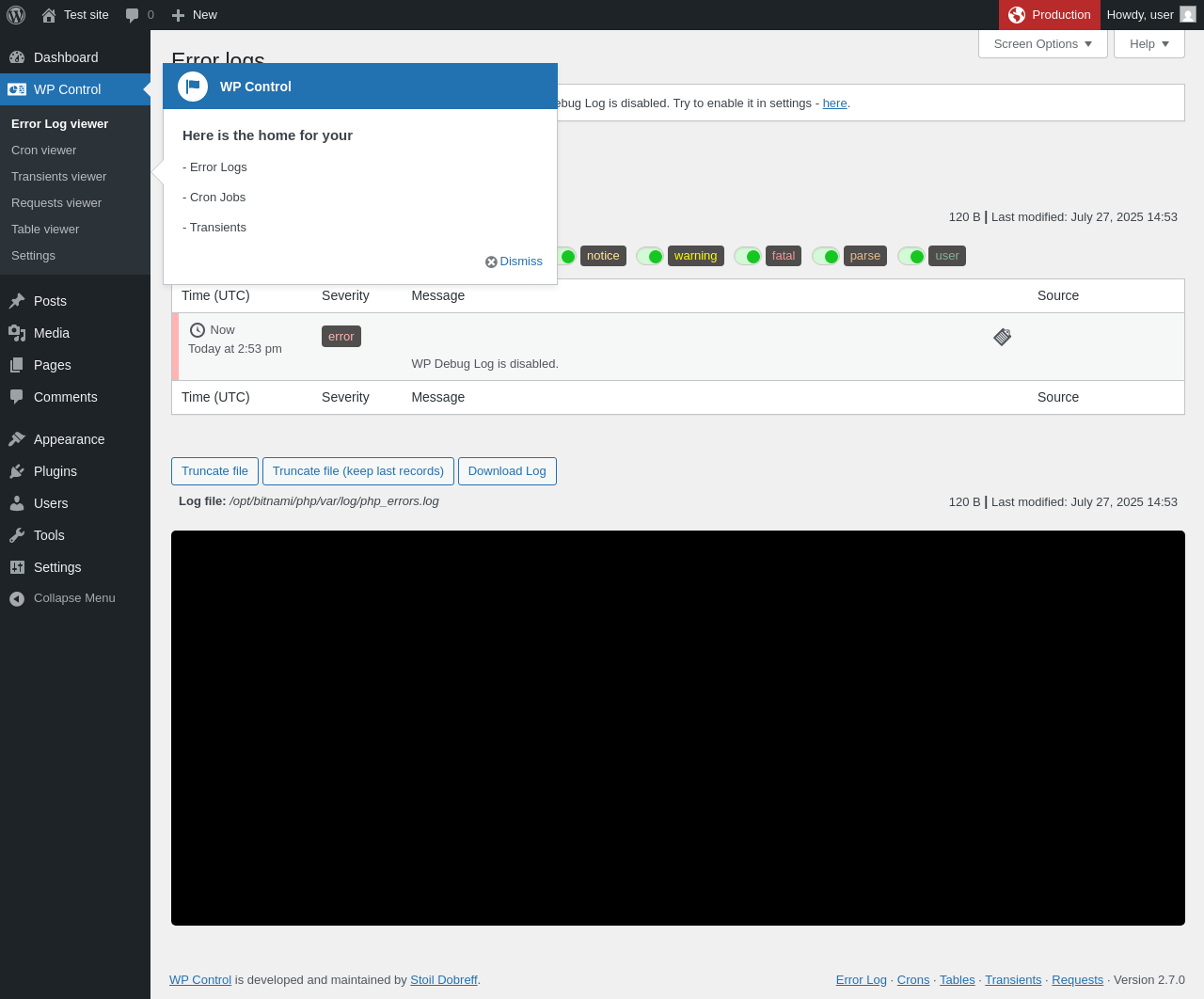Open the user avatar in admin bar
Screen dimensions: 1204x999
[x=1188, y=15]
